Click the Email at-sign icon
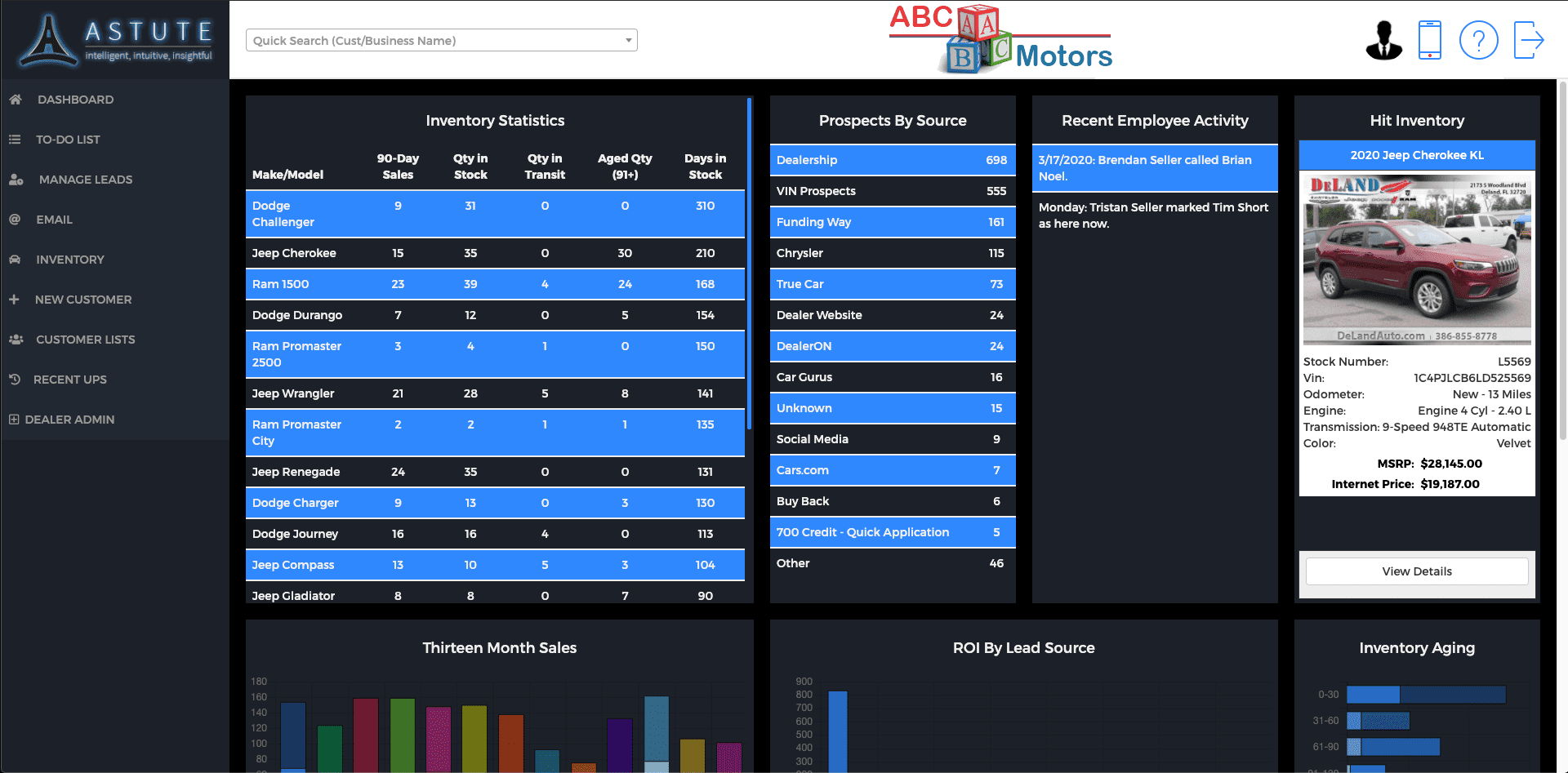This screenshot has height=773, width=1568. 14,220
